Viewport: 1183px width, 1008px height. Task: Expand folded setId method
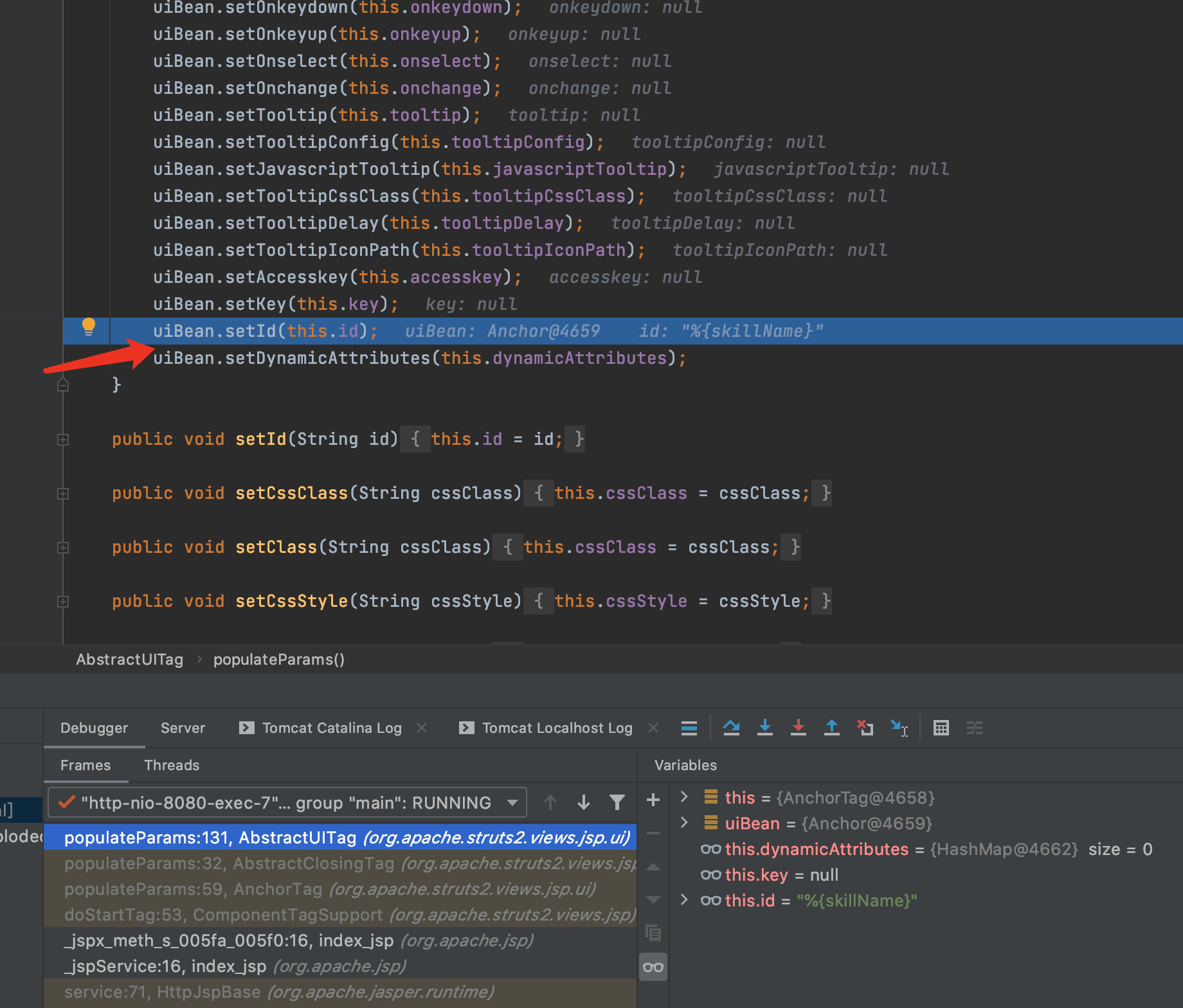click(x=63, y=440)
